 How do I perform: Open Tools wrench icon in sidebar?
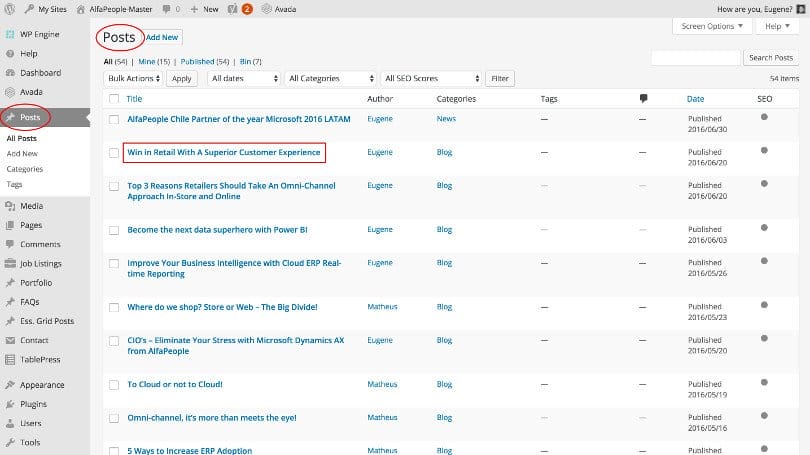(x=10, y=442)
